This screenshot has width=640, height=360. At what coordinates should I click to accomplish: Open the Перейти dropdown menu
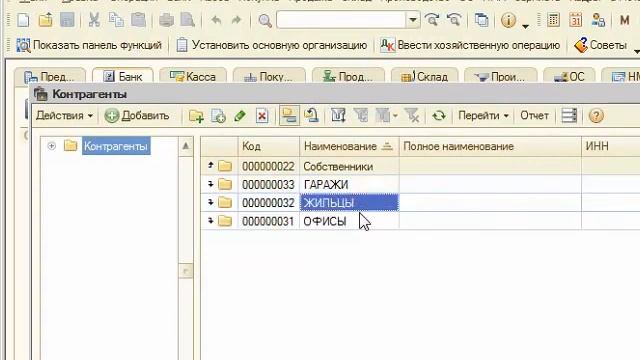(483, 116)
